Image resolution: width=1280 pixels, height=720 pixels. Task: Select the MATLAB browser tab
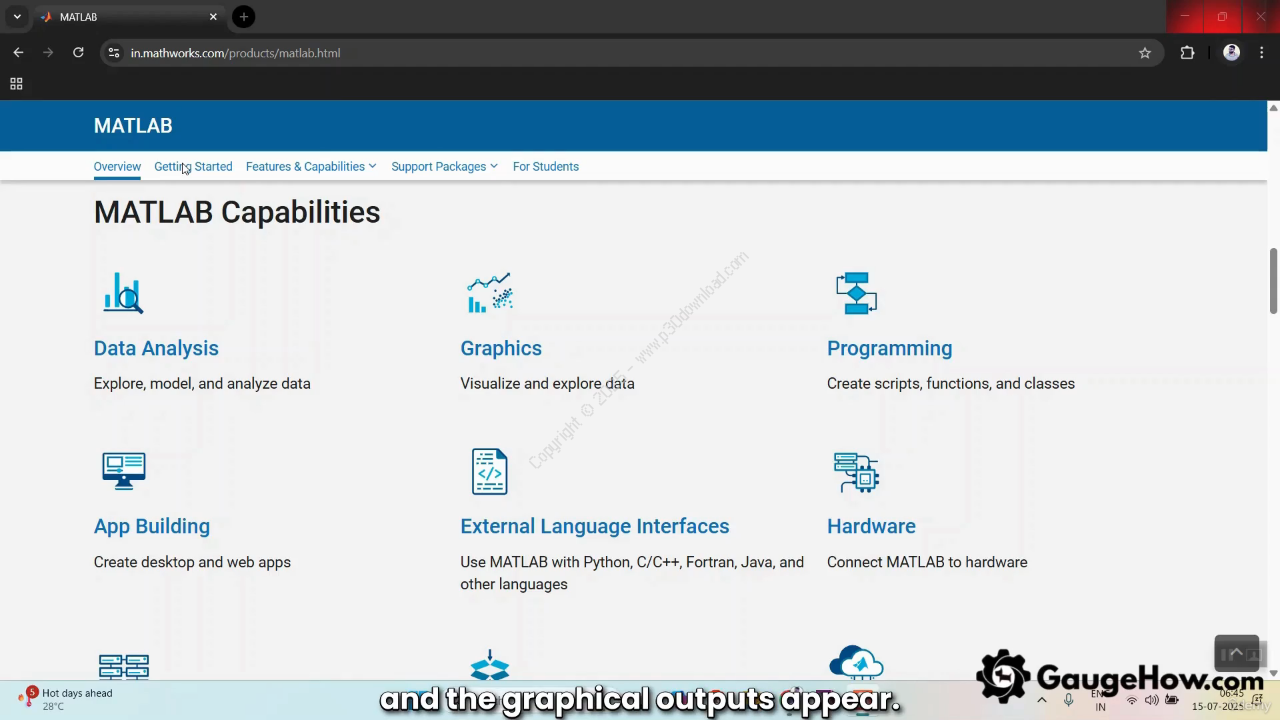pos(128,17)
